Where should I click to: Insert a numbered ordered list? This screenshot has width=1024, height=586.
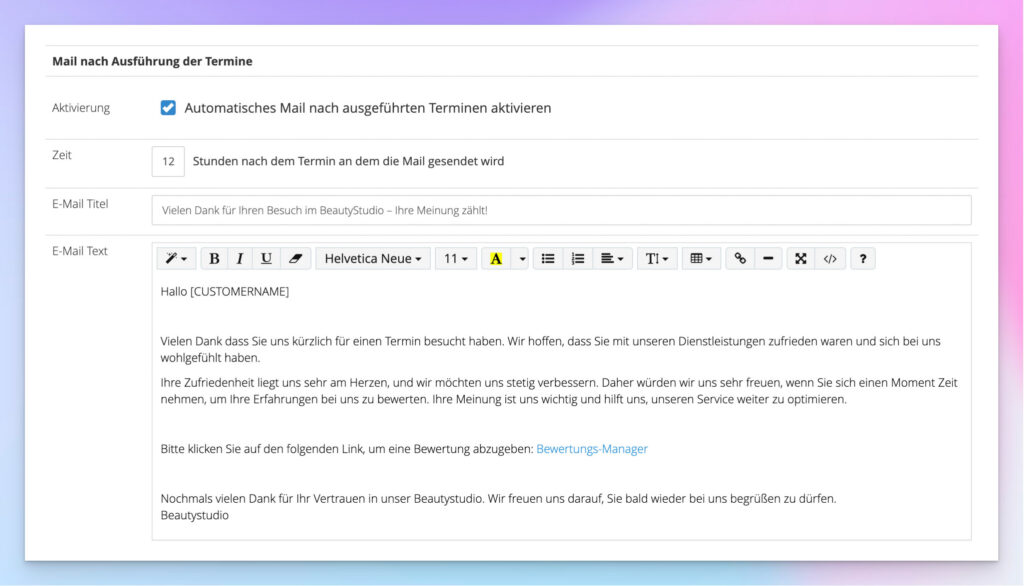(577, 258)
